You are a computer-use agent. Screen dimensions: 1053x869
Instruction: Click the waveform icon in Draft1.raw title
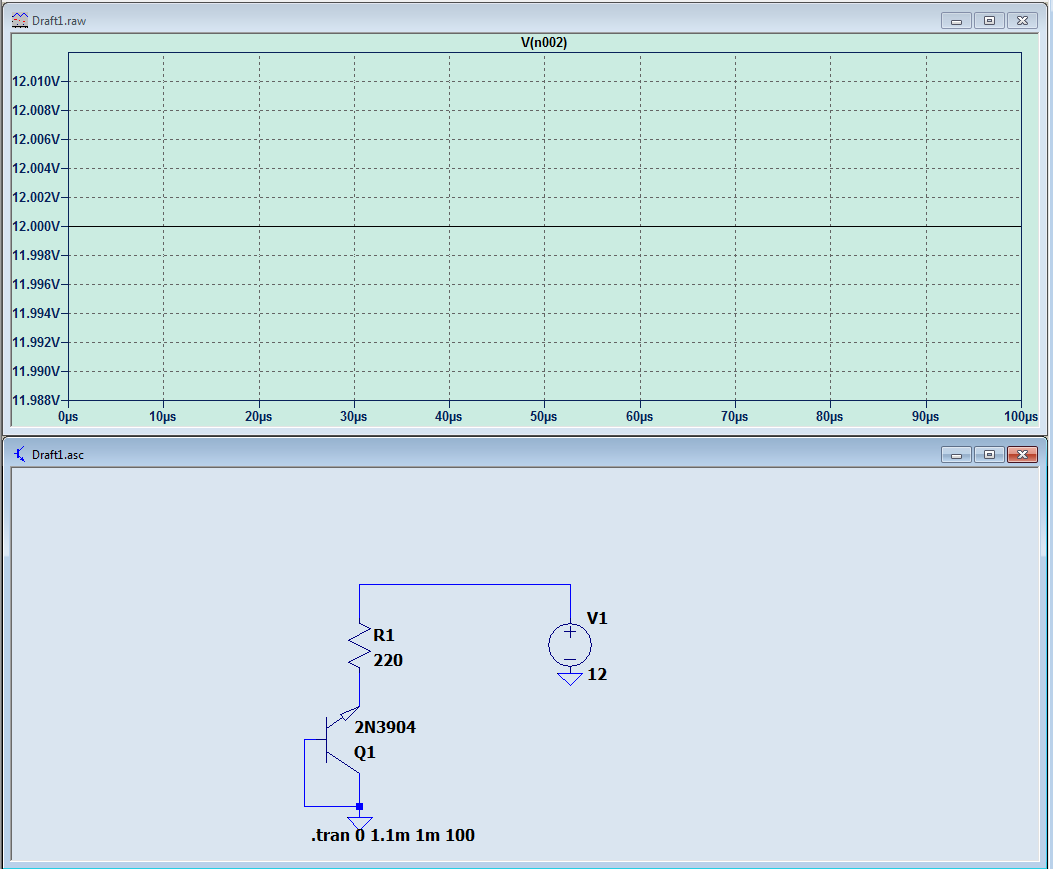coord(19,21)
